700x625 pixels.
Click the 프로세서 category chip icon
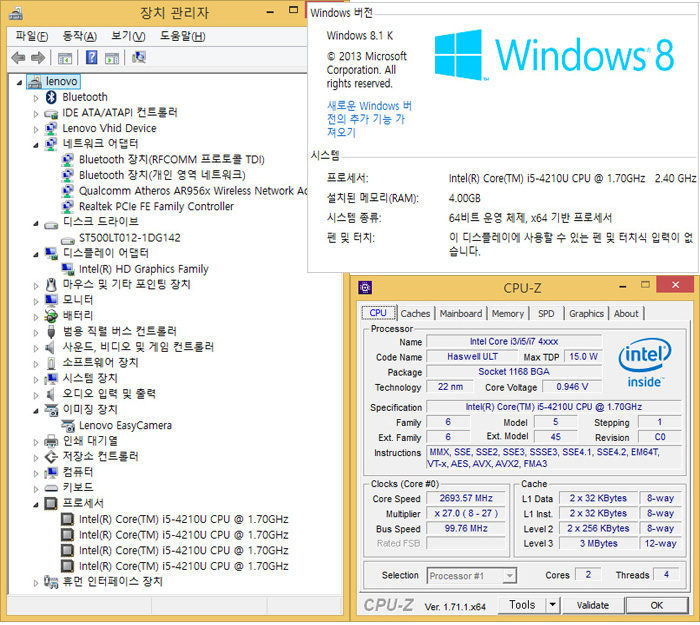51,504
